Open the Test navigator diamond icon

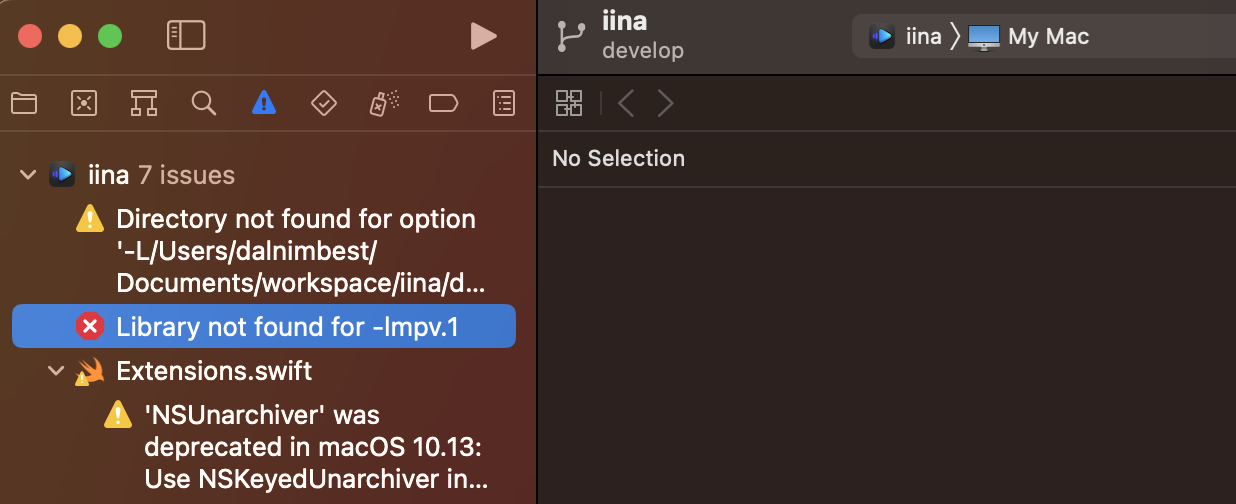point(323,102)
